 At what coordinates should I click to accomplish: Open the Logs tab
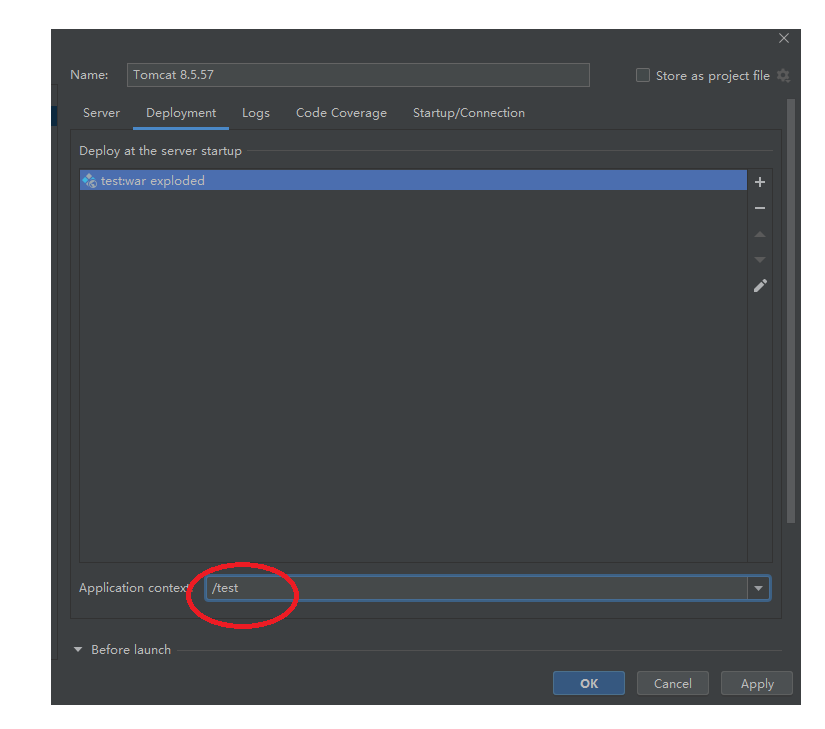256,113
